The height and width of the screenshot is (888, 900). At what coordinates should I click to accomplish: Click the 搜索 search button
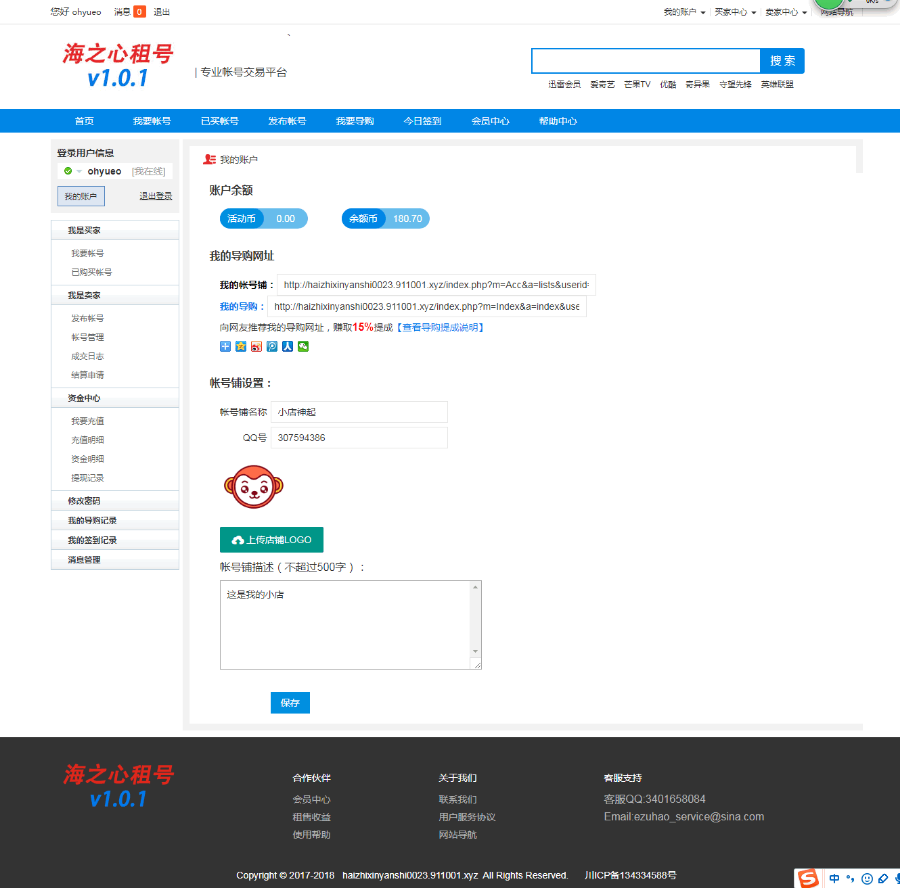tap(781, 60)
